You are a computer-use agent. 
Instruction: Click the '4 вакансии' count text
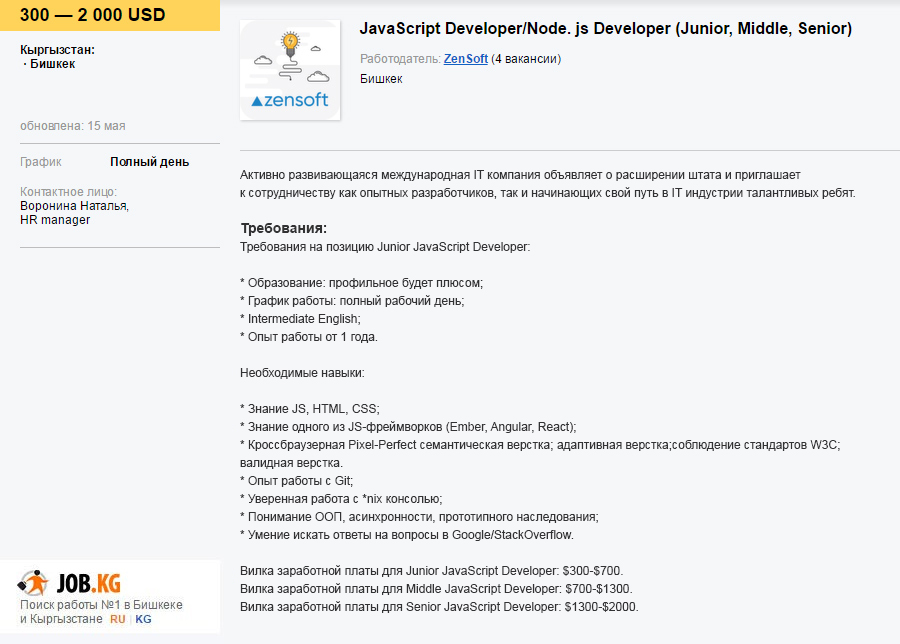pyautogui.click(x=526, y=59)
